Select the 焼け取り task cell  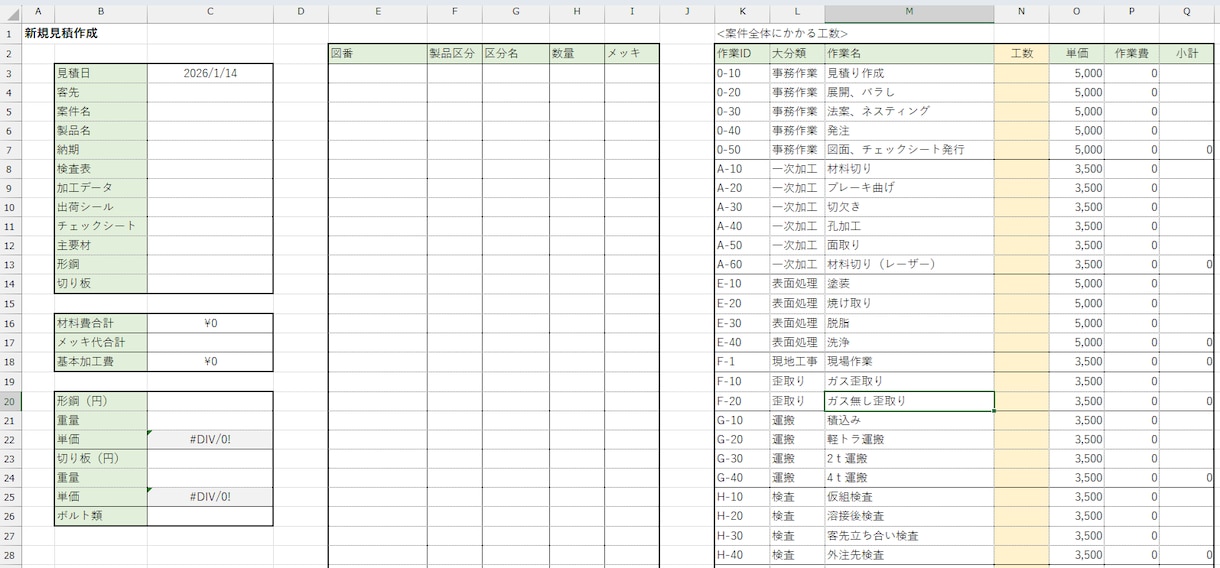pyautogui.click(x=909, y=303)
